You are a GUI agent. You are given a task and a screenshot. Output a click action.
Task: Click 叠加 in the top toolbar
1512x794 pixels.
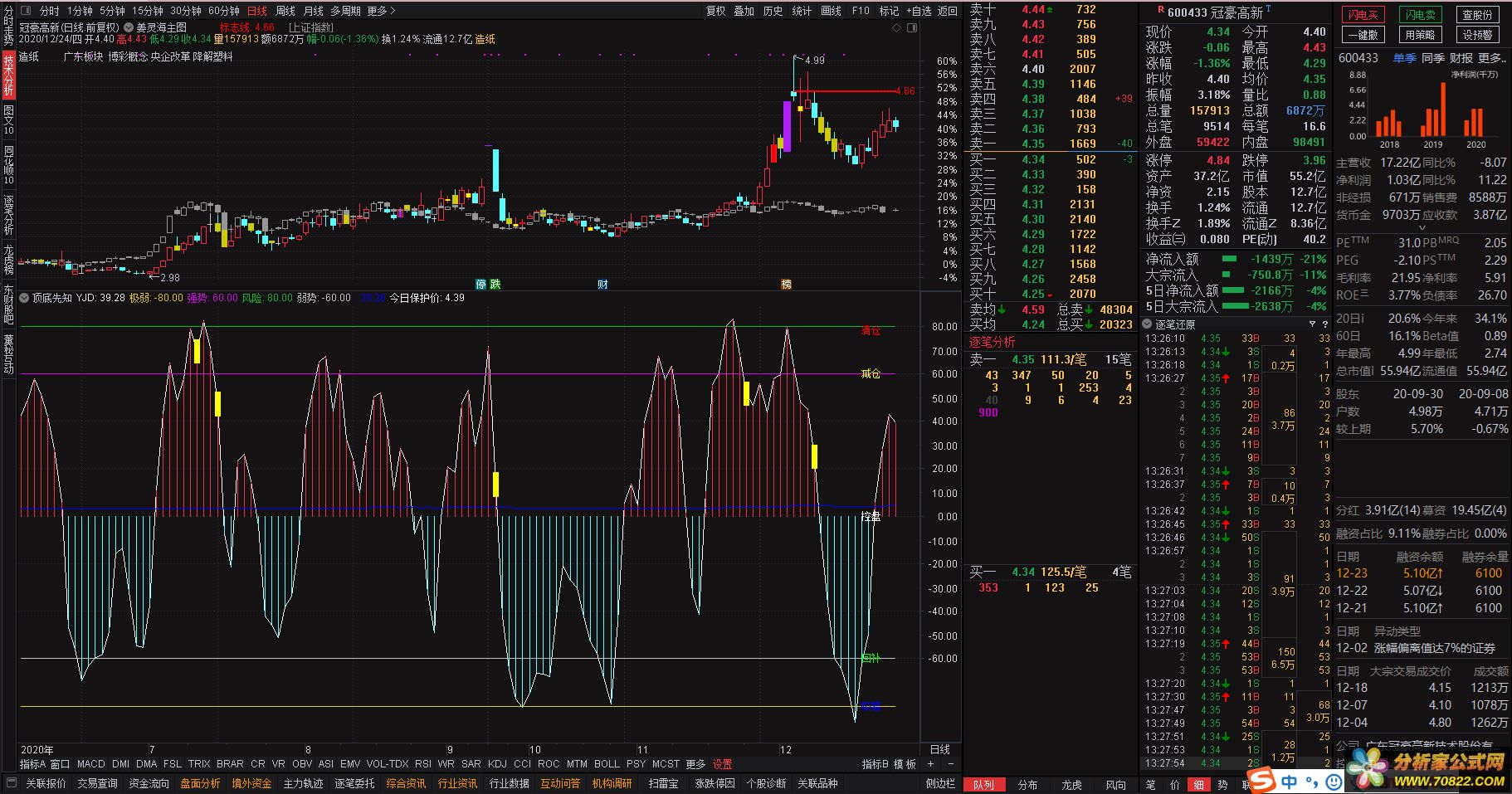click(x=744, y=11)
